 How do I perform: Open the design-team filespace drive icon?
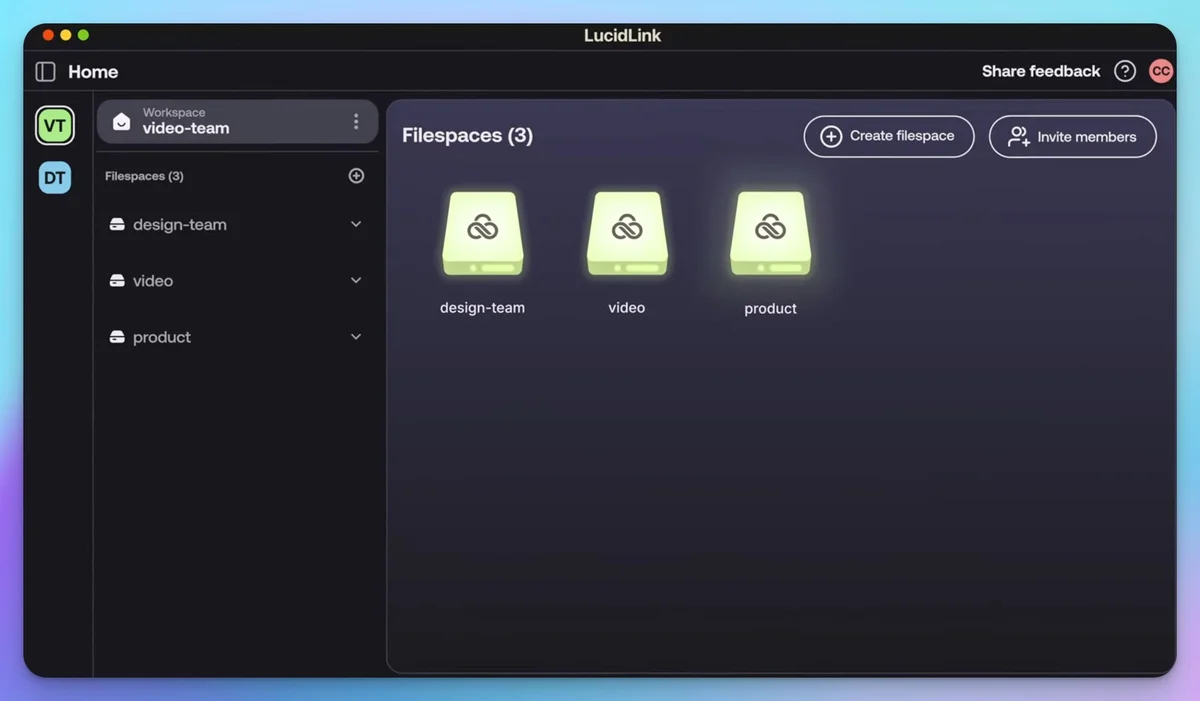point(482,234)
